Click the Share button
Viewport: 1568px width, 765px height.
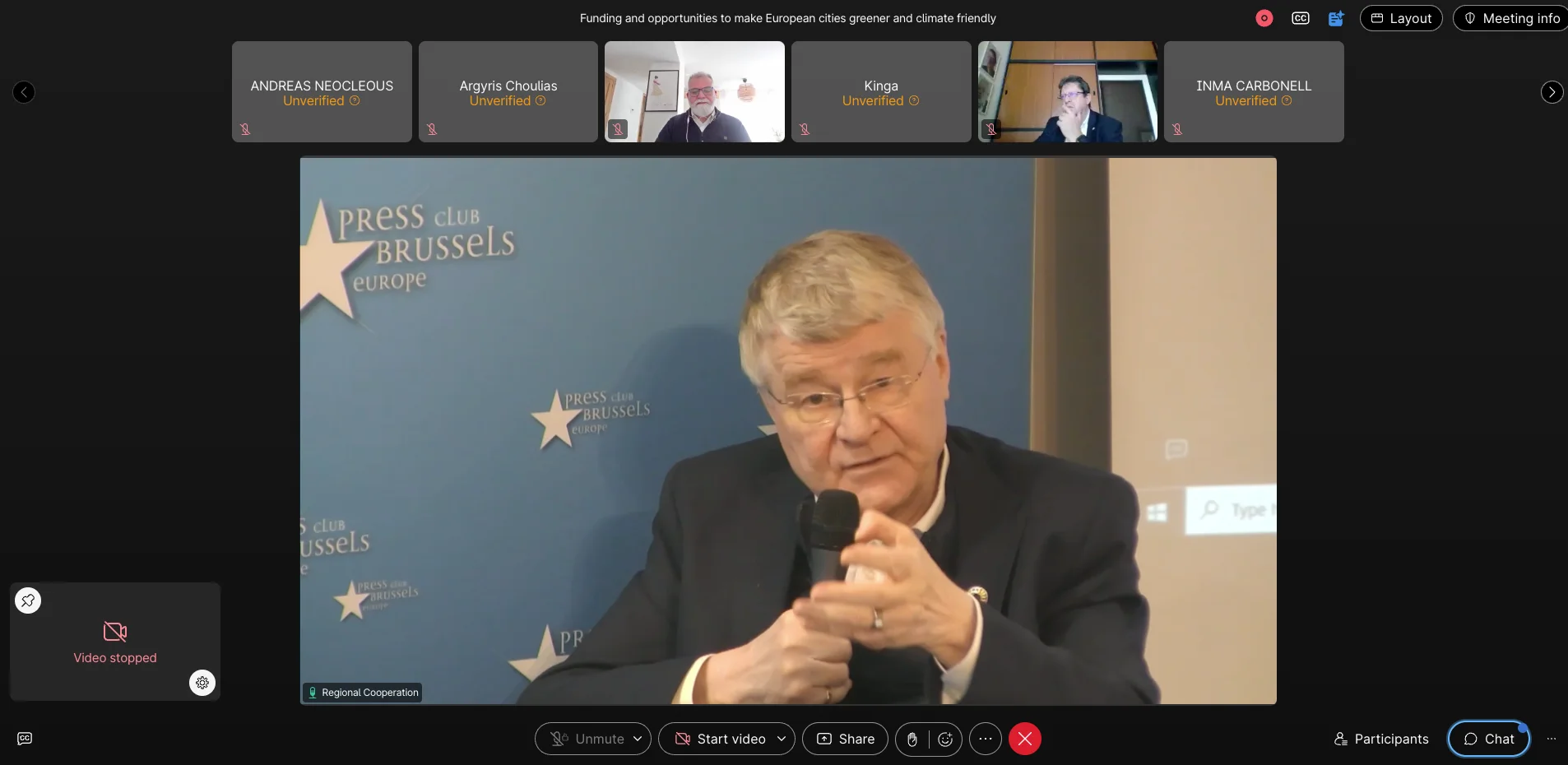845,739
